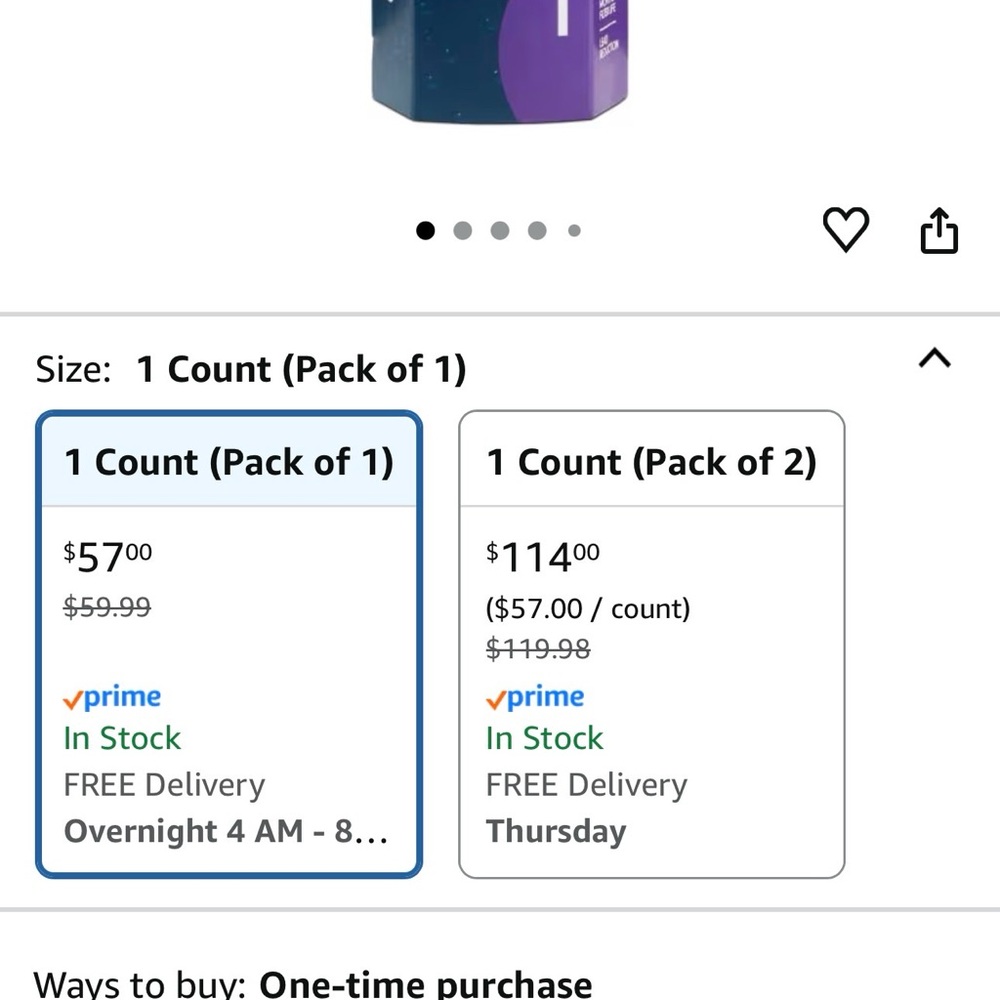Select the 1 Count (Pack of 2) option
The width and height of the screenshot is (1000, 1000).
click(x=651, y=644)
